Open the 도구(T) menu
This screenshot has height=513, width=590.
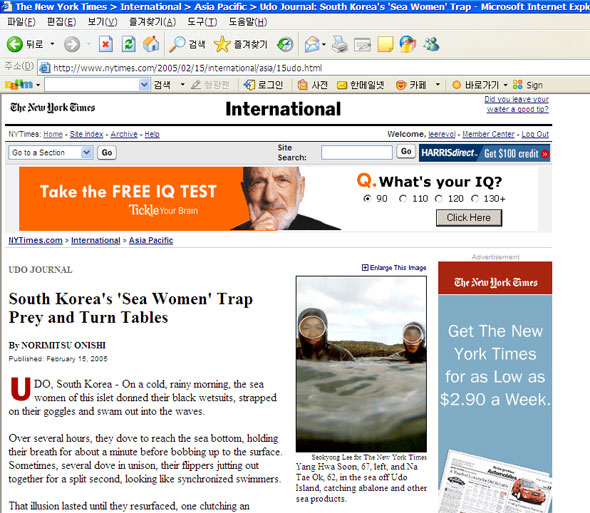coord(202,22)
